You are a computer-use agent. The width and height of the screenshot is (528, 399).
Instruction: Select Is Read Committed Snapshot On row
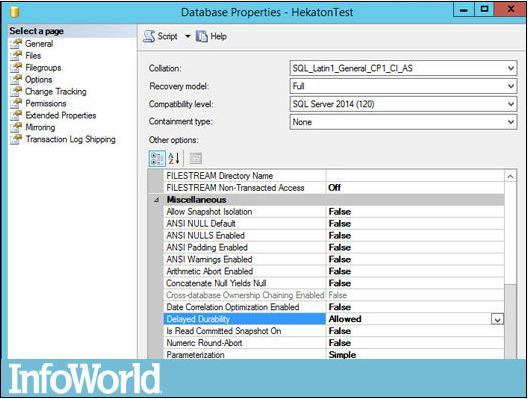(333, 331)
